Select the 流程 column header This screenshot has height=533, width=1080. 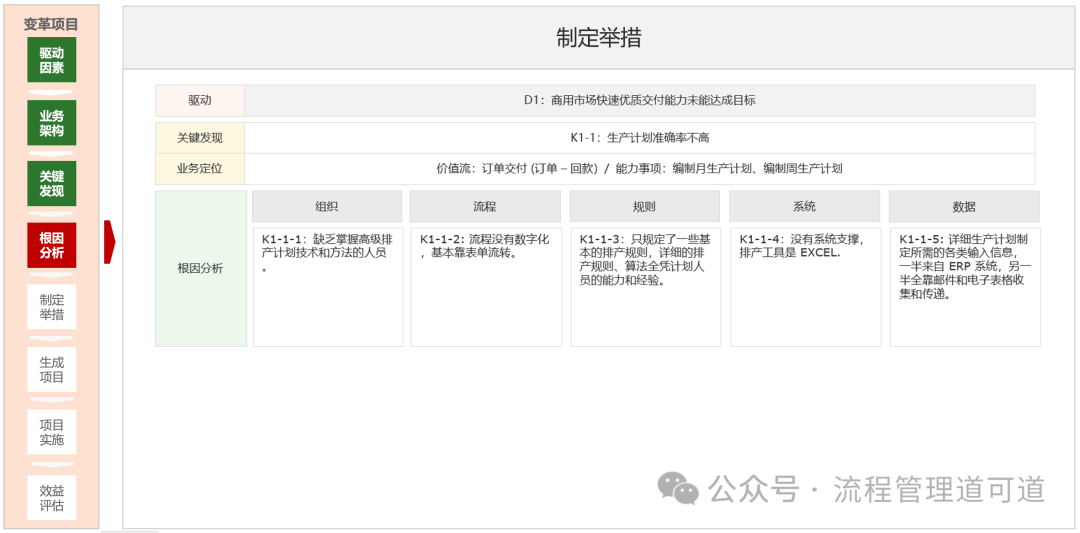pyautogui.click(x=485, y=207)
